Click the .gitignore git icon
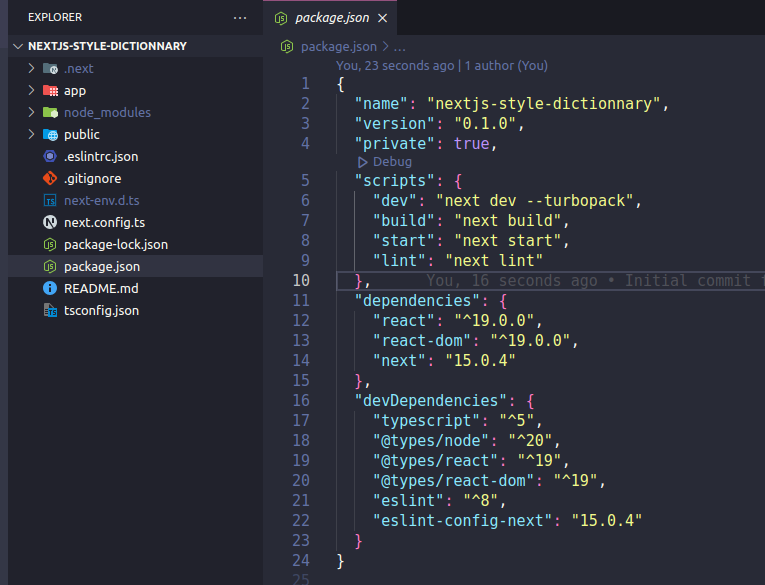Image resolution: width=765 pixels, height=585 pixels. [x=50, y=178]
